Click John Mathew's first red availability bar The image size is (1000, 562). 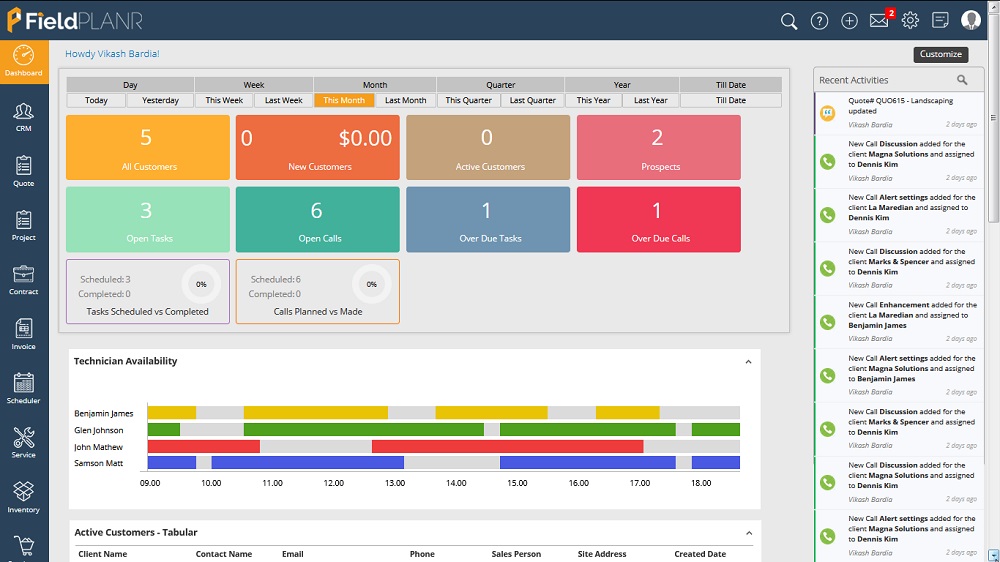click(x=203, y=446)
